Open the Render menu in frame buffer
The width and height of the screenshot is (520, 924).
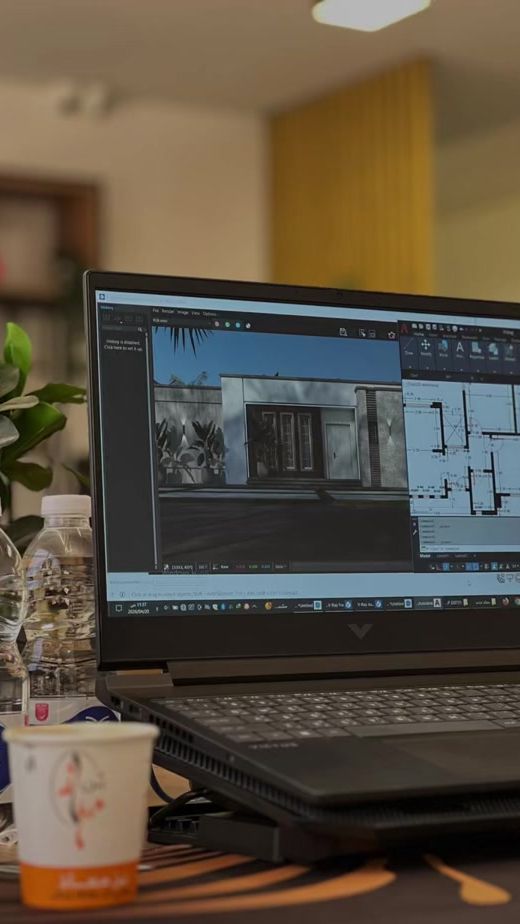pos(168,312)
